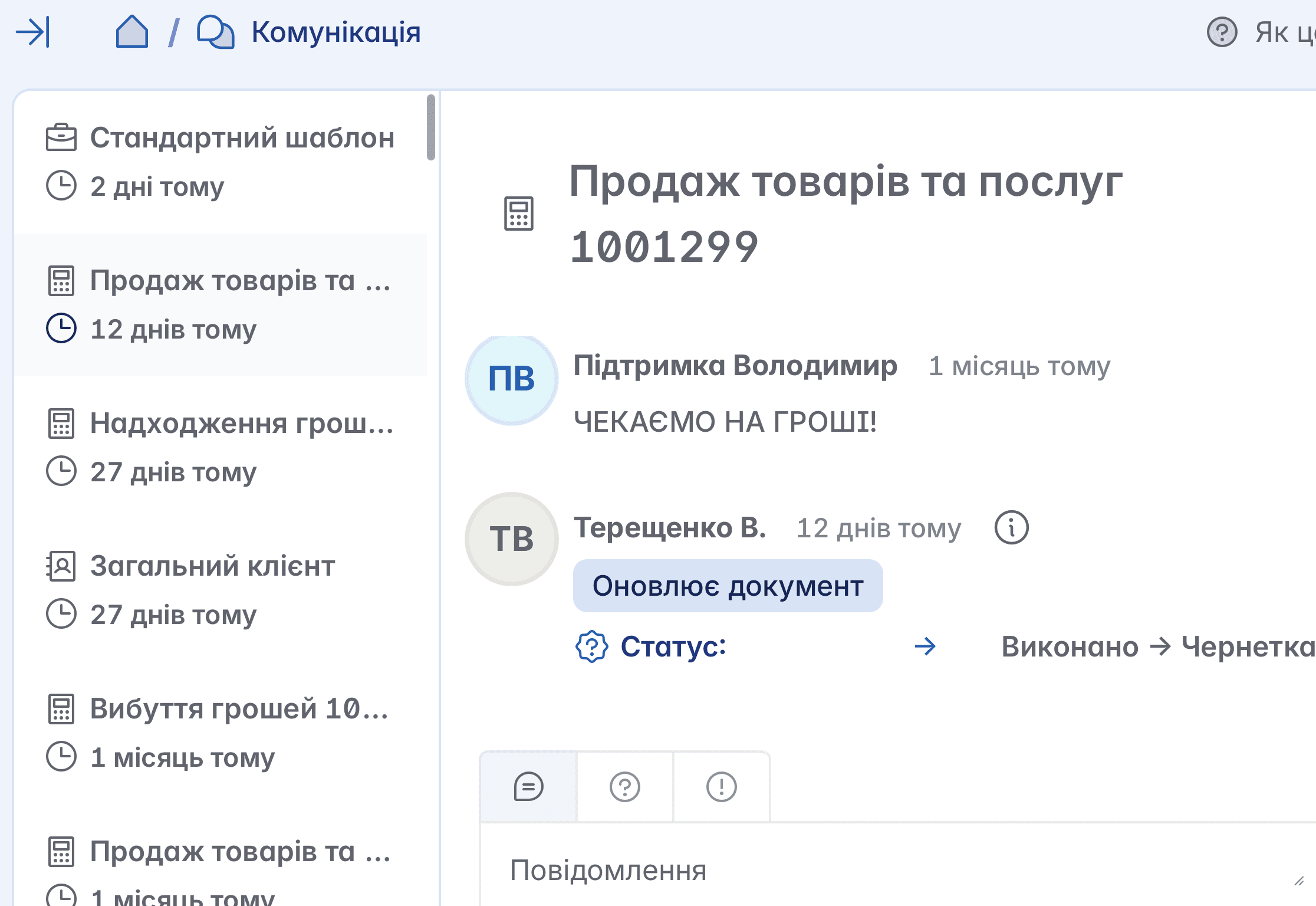Click the calculator icon beside document title
Image resolution: width=1316 pixels, height=906 pixels.
[x=519, y=214]
